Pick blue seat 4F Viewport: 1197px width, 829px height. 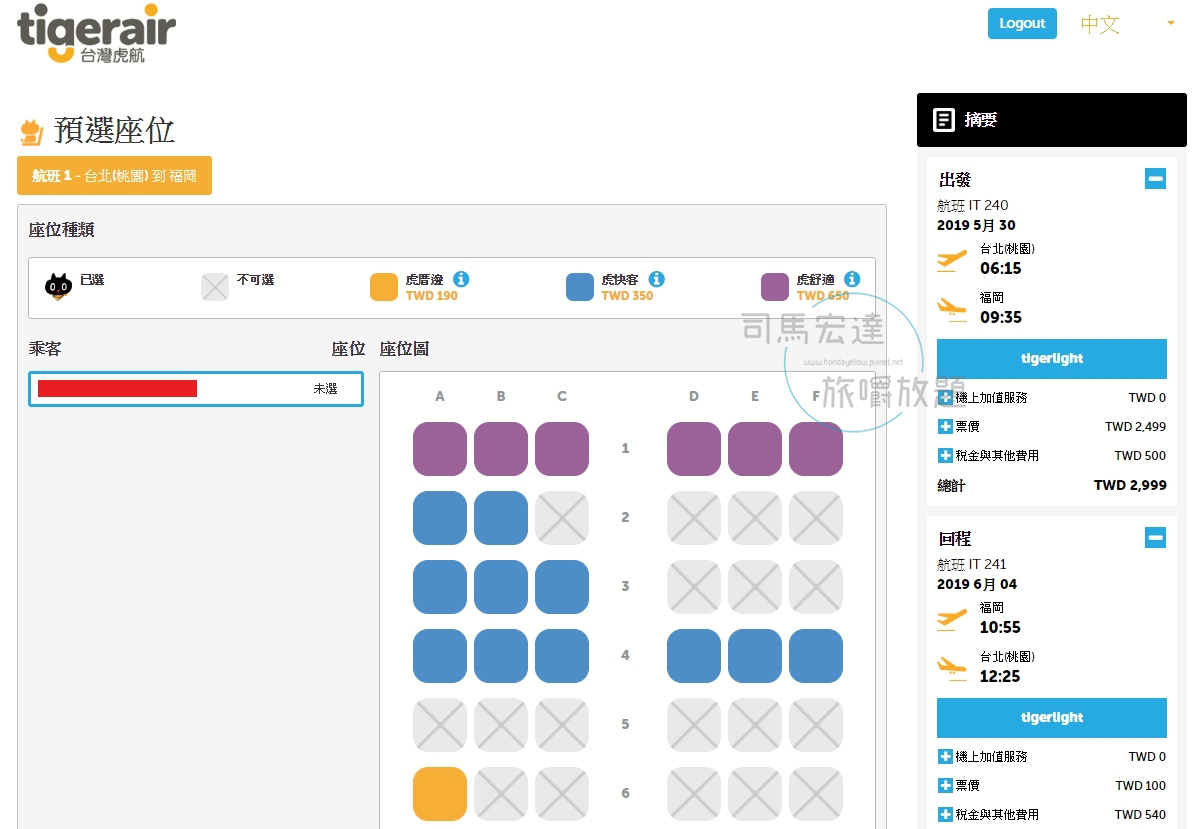pos(816,656)
